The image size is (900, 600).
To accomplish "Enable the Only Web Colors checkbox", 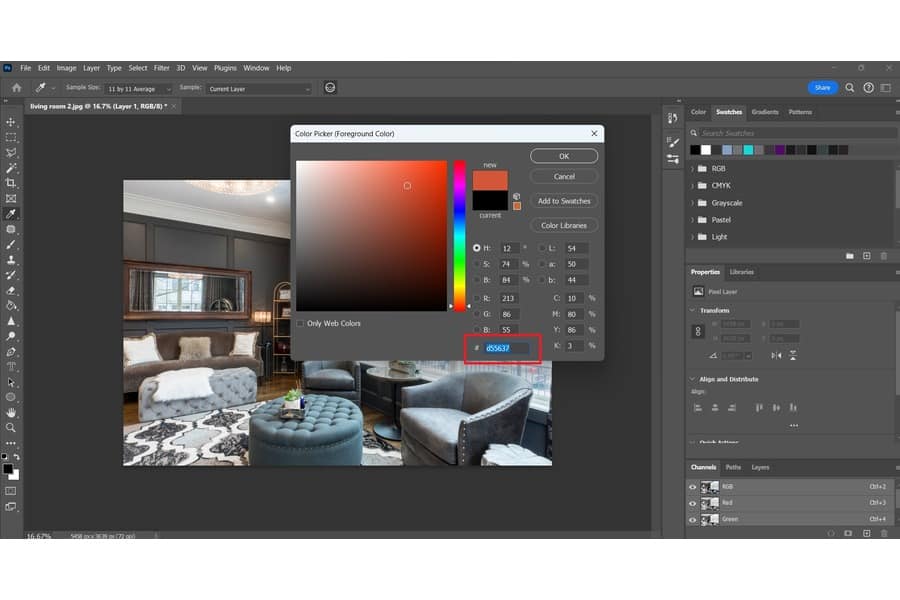I will (300, 323).
